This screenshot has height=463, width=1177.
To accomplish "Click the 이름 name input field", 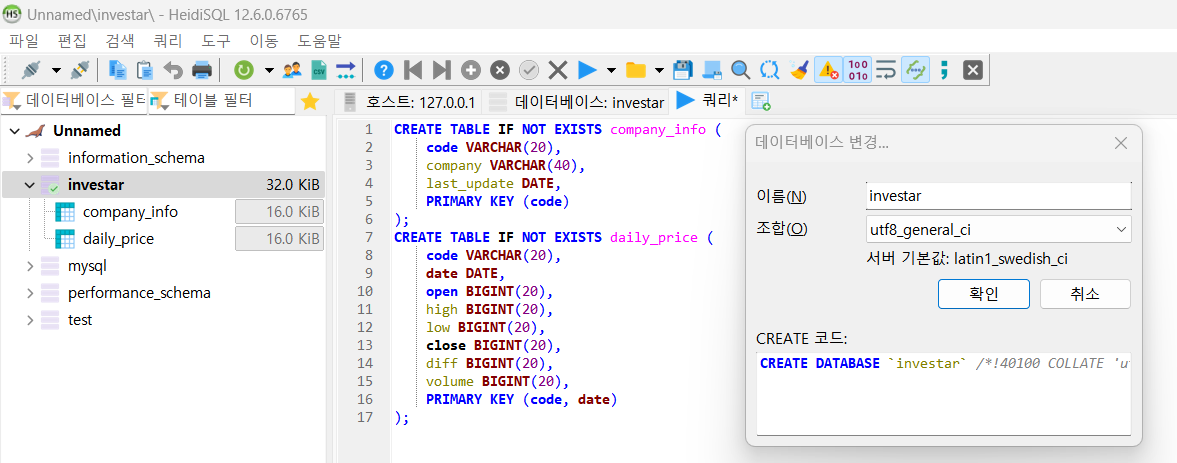I will tap(997, 196).
